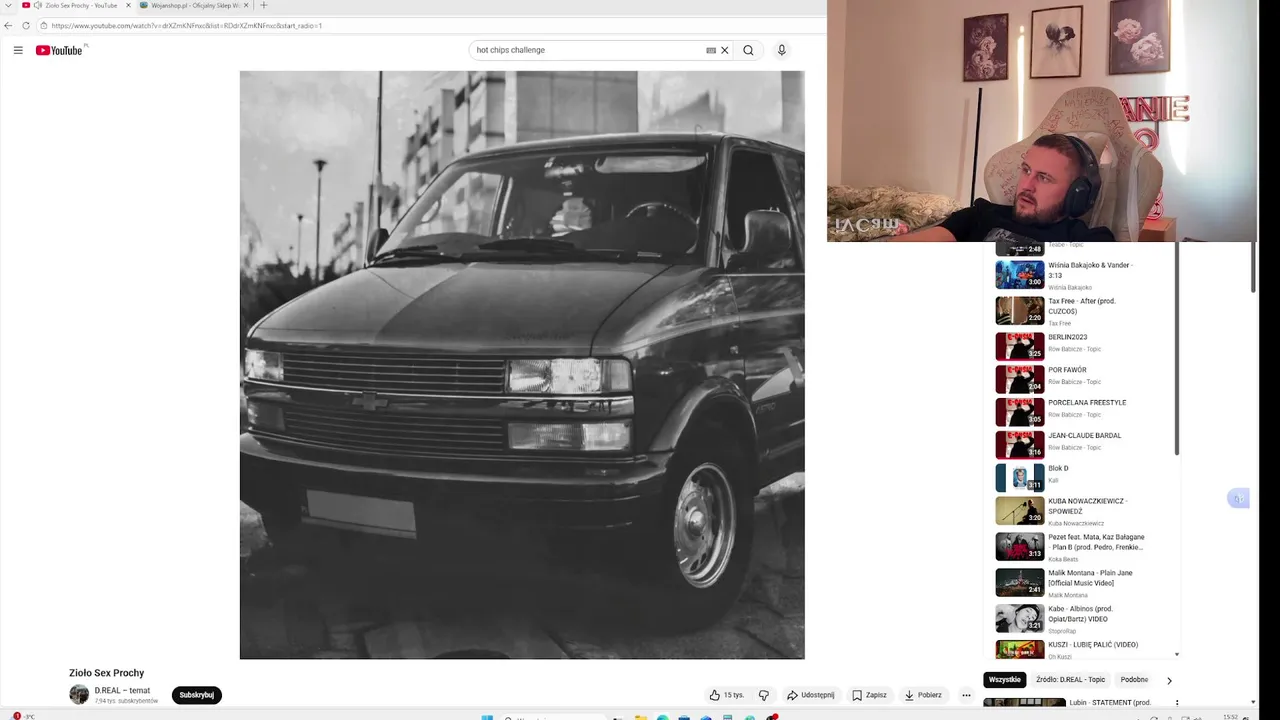Open POR FAWÓR playlist item

point(1085,379)
